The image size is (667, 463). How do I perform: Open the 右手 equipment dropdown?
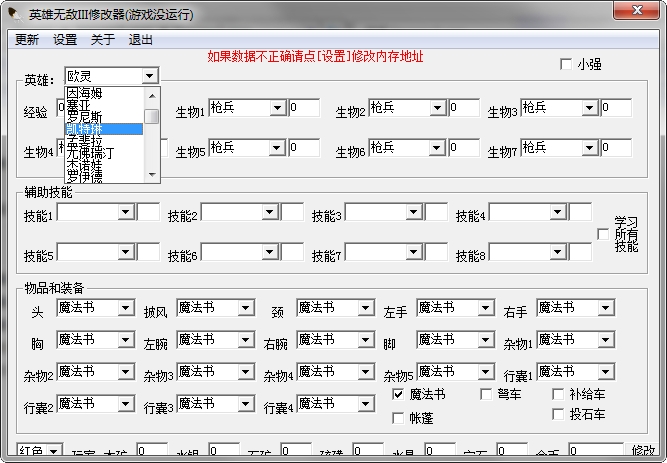click(x=606, y=308)
